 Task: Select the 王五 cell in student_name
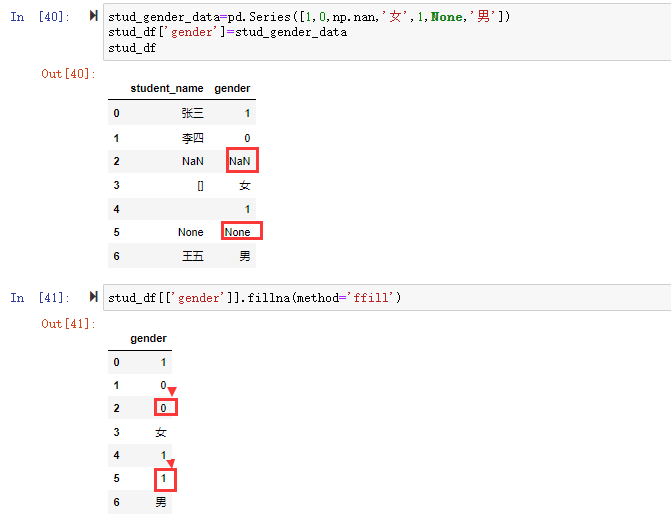coord(193,256)
